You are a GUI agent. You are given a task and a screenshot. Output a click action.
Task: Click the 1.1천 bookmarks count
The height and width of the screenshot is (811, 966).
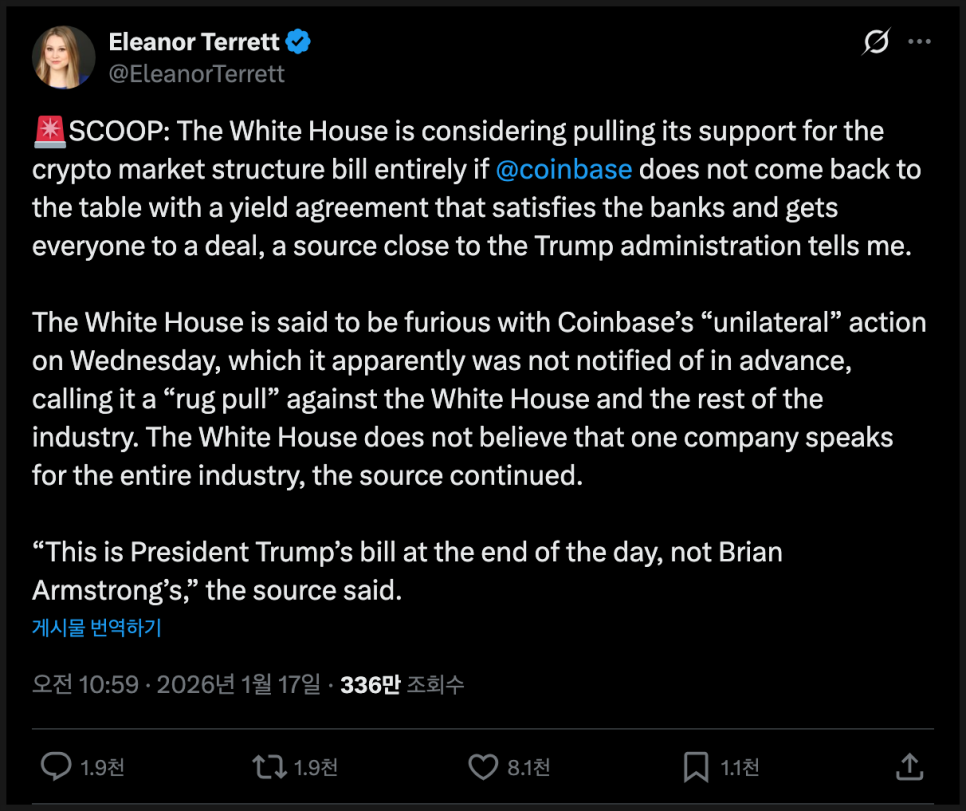tap(740, 768)
